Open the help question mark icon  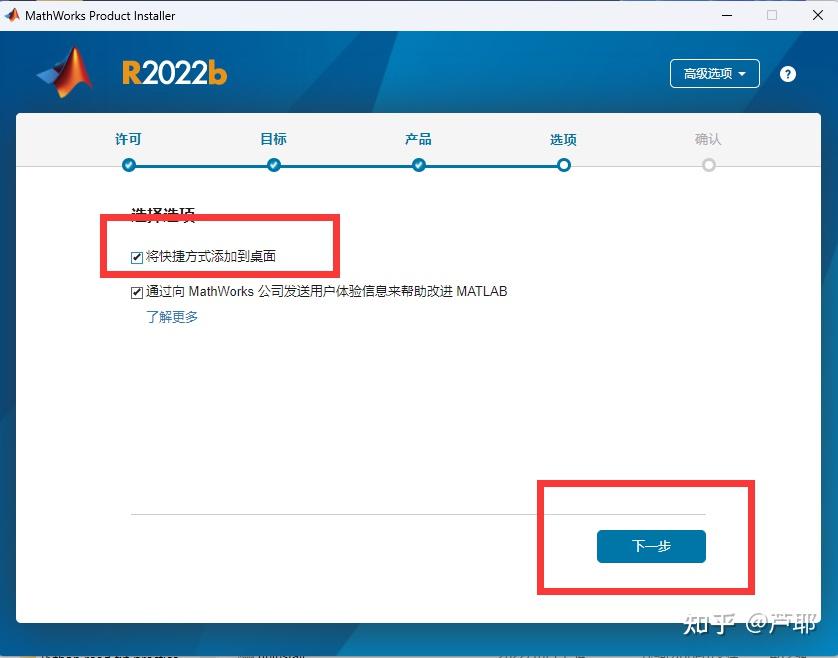[x=787, y=74]
